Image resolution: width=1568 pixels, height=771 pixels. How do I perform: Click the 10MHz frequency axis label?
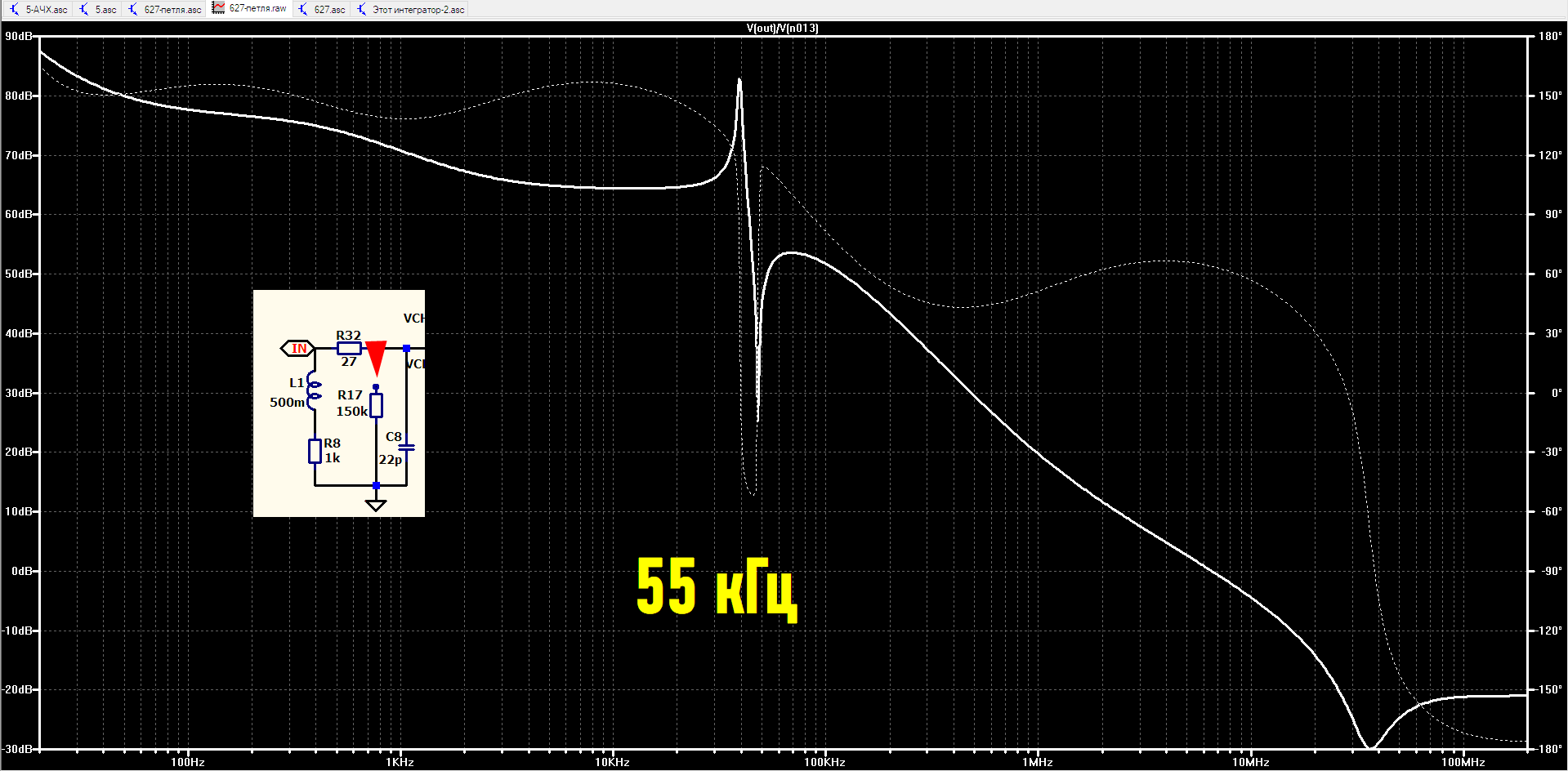1250,762
